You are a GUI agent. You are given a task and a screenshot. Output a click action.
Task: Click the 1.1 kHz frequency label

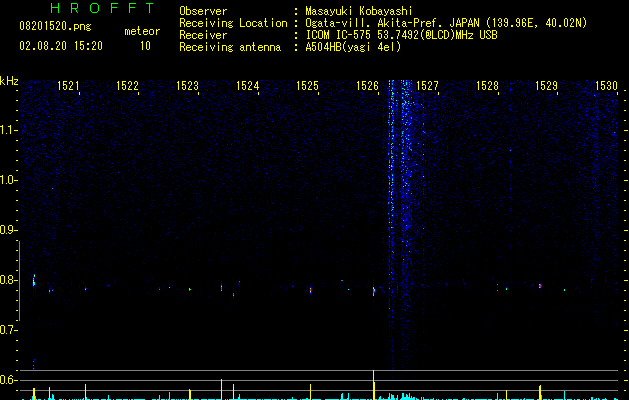tap(9, 130)
